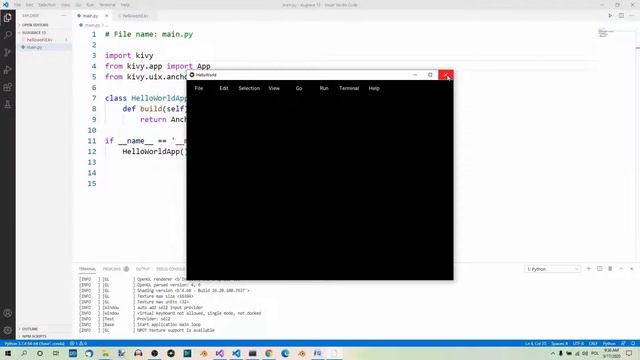This screenshot has width=640, height=360.
Task: Click Python language mode in status bar
Action: click(609, 344)
